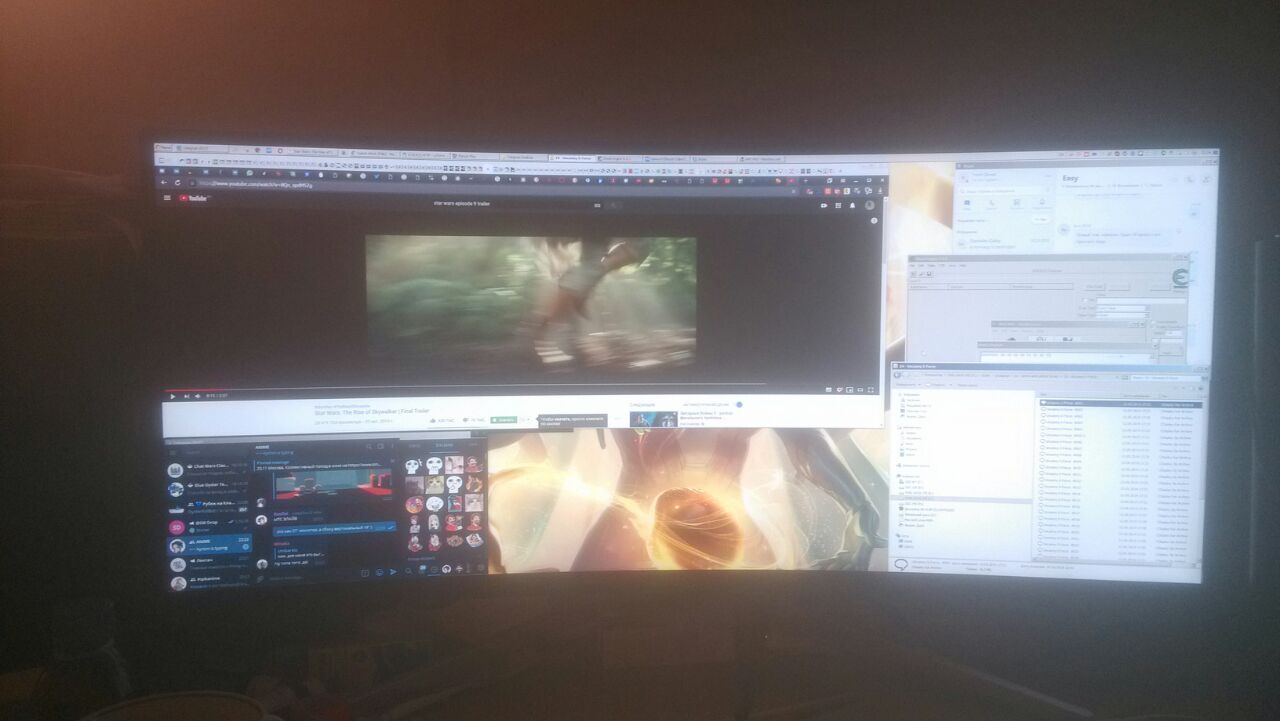Open the YouTube account avatar menu
The height and width of the screenshot is (721, 1280).
(x=869, y=205)
